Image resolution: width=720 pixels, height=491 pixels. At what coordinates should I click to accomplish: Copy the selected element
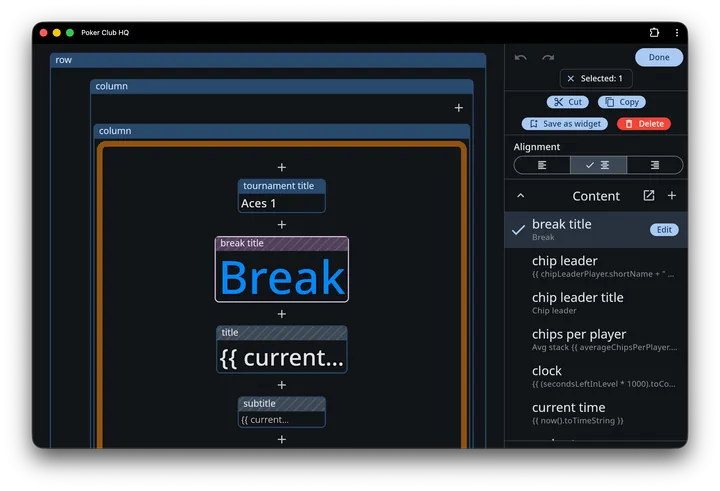coord(622,102)
